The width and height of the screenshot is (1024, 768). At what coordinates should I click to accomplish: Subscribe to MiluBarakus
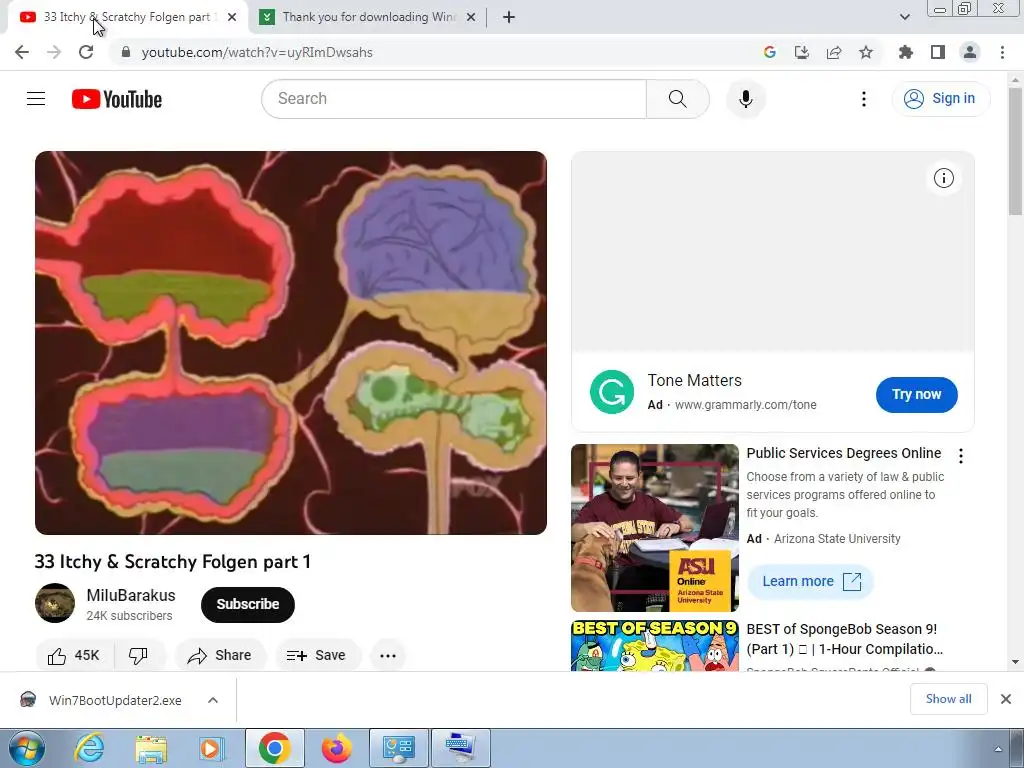[x=248, y=604]
